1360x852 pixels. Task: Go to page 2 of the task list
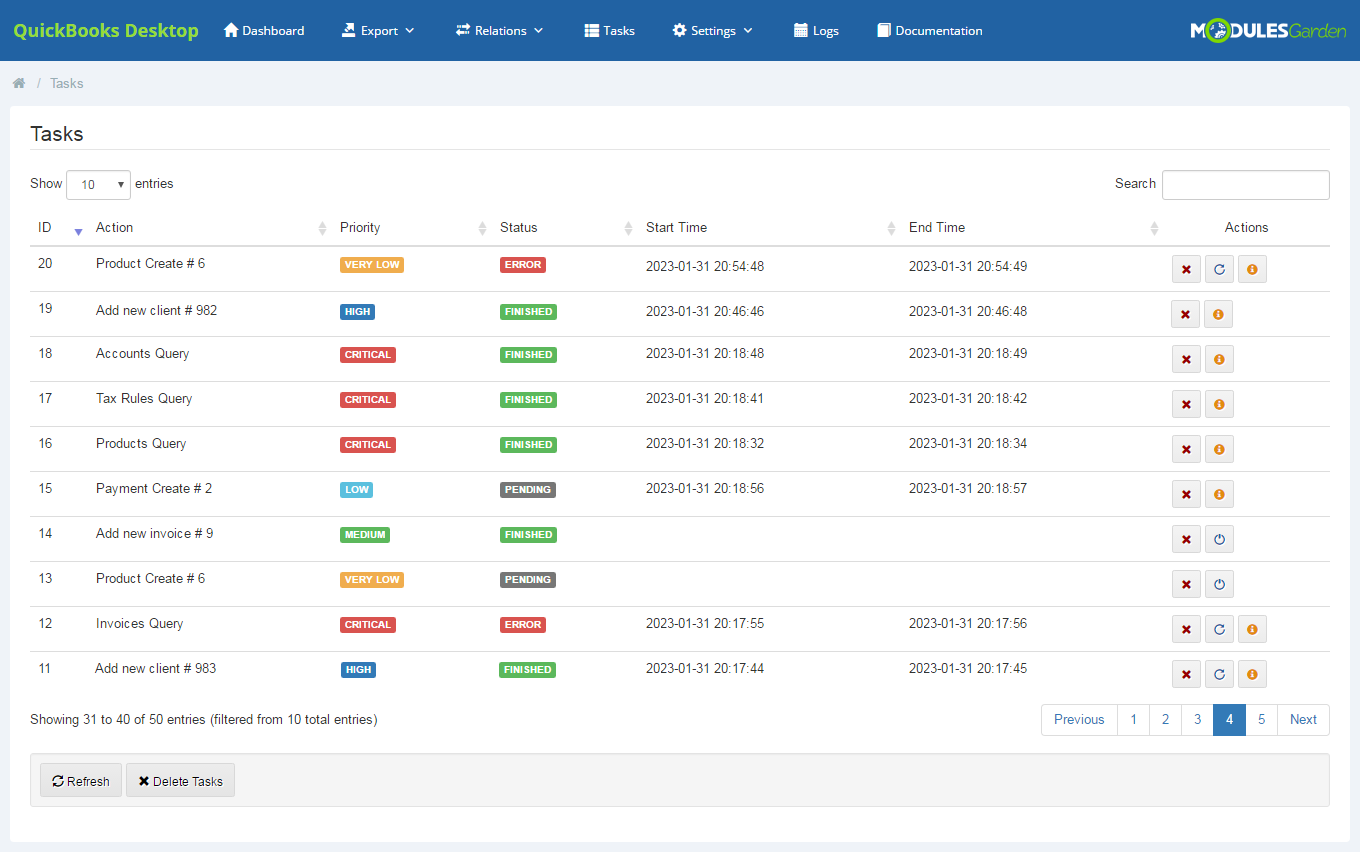click(x=1165, y=719)
